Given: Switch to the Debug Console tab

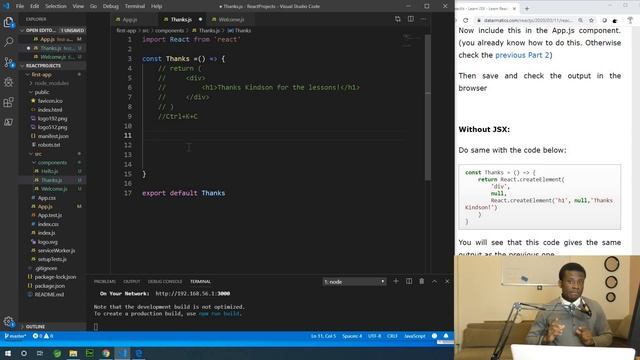Looking at the screenshot, I should [x=165, y=282].
